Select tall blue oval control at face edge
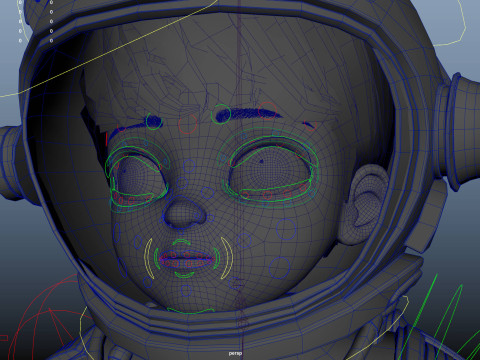Image resolution: width=480 pixels, height=360 pixels. [x=117, y=232]
